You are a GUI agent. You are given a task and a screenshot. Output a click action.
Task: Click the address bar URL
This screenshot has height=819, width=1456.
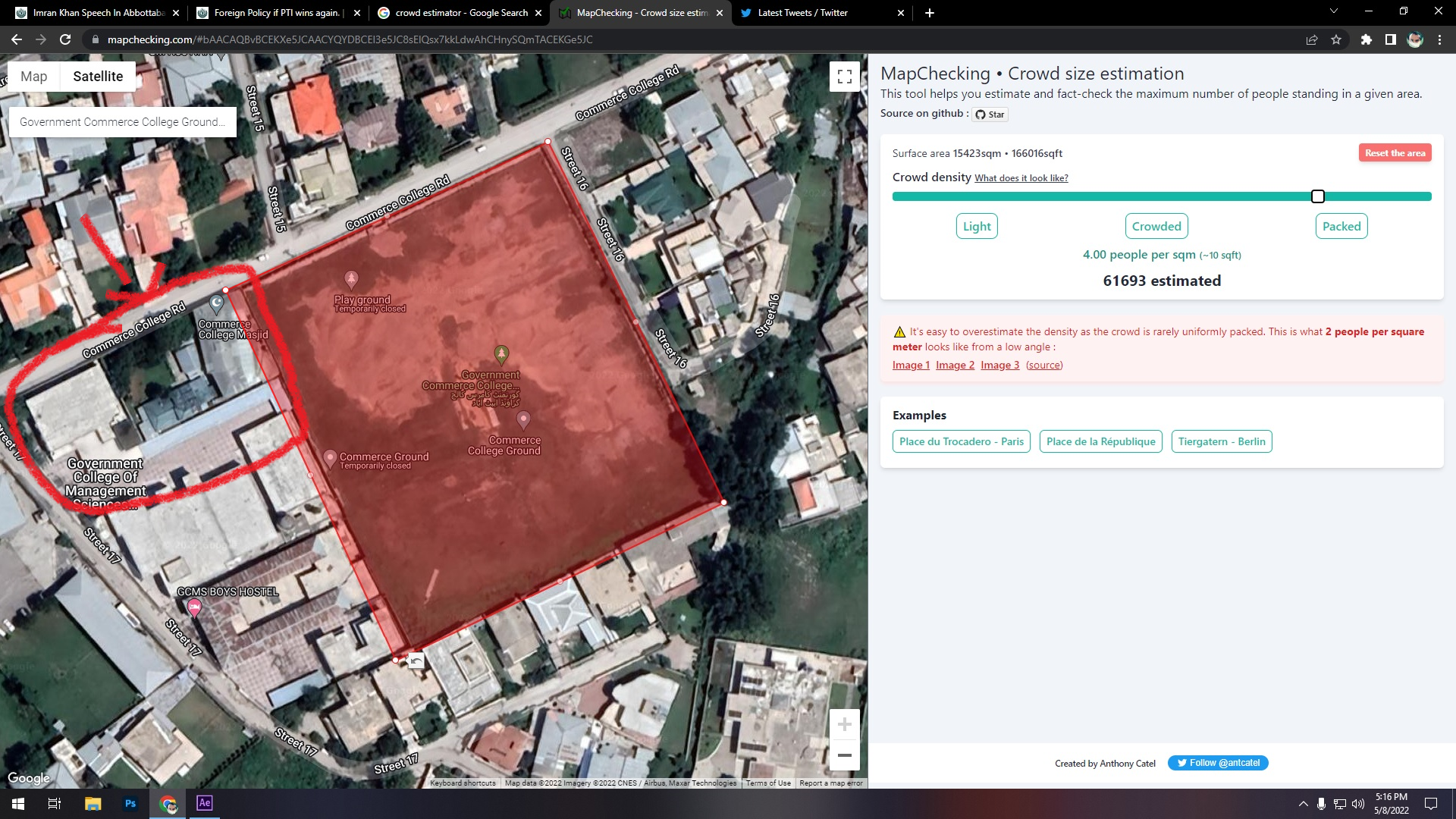pyautogui.click(x=350, y=39)
